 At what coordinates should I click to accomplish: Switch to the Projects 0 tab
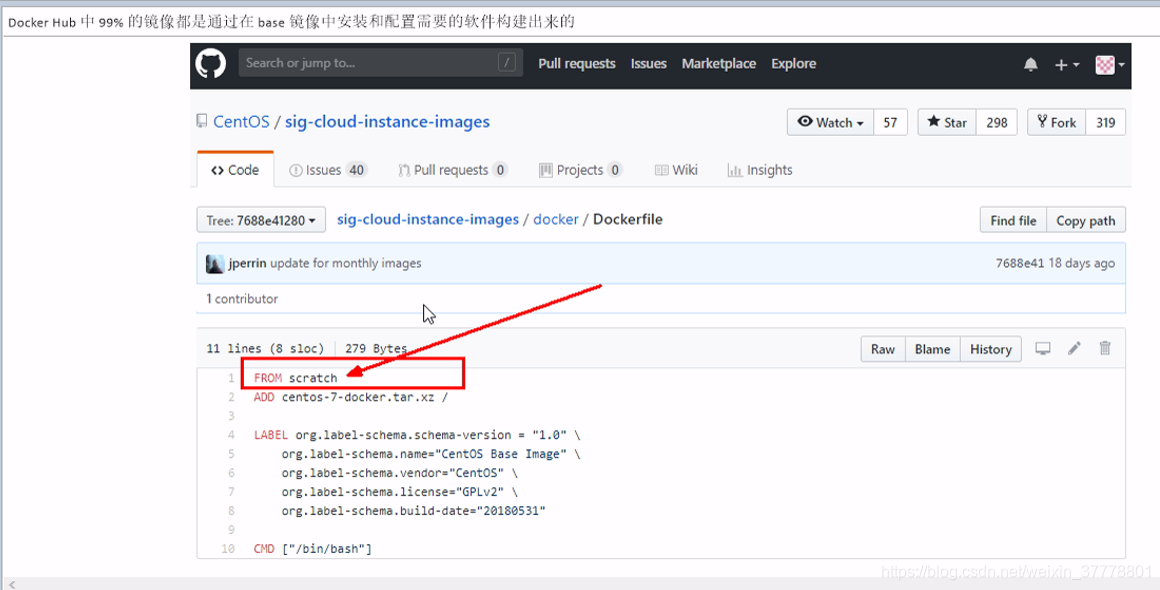(580, 170)
